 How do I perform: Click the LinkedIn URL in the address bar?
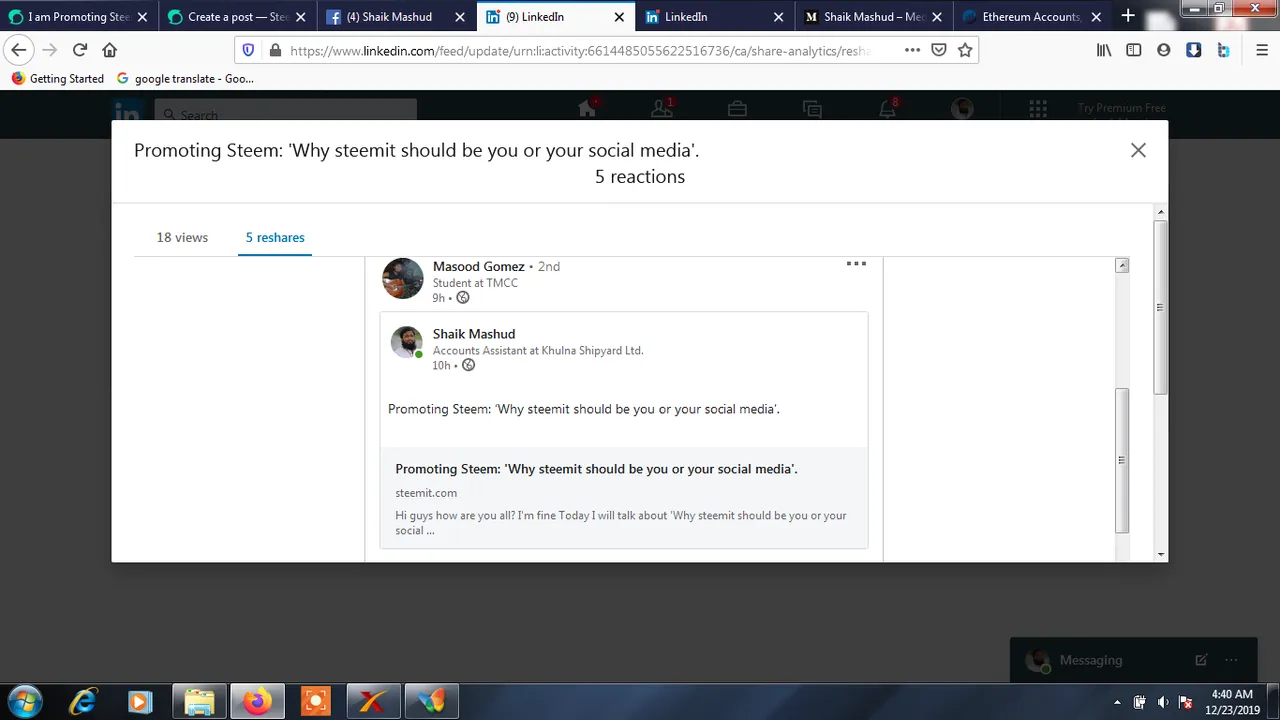pos(580,51)
